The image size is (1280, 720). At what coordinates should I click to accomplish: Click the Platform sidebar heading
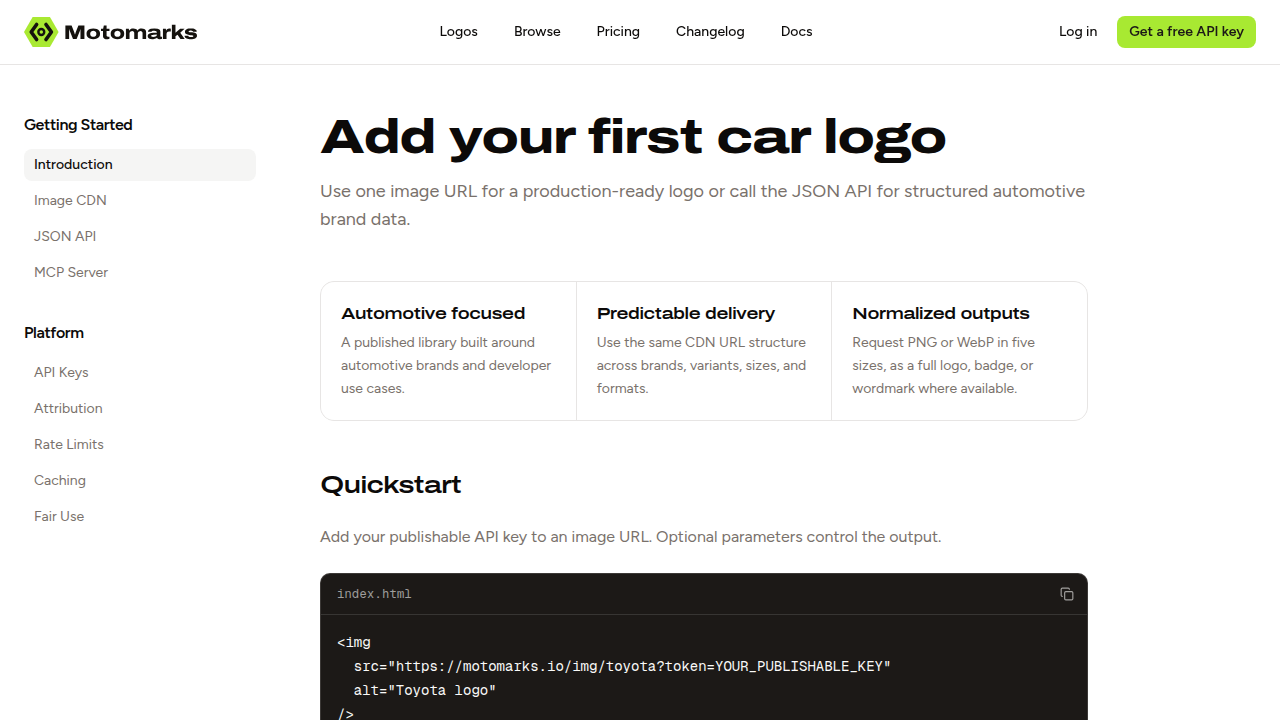click(54, 333)
